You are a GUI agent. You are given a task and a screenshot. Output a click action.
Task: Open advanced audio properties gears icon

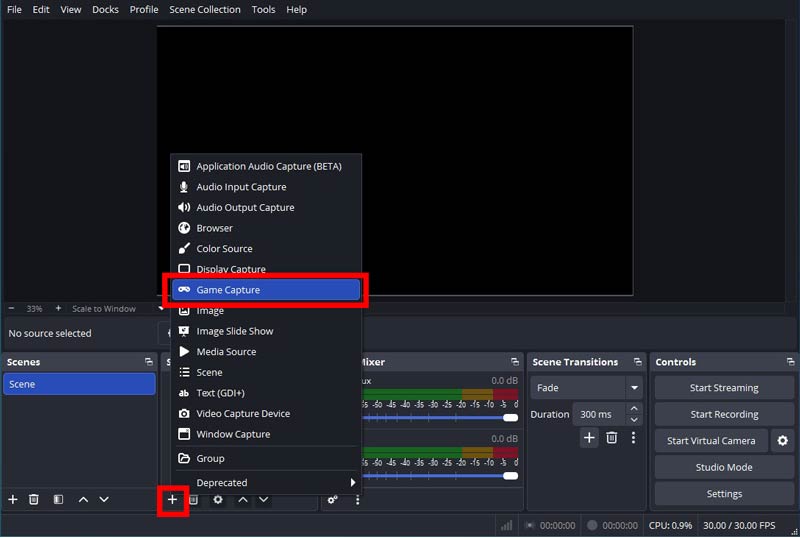click(333, 499)
